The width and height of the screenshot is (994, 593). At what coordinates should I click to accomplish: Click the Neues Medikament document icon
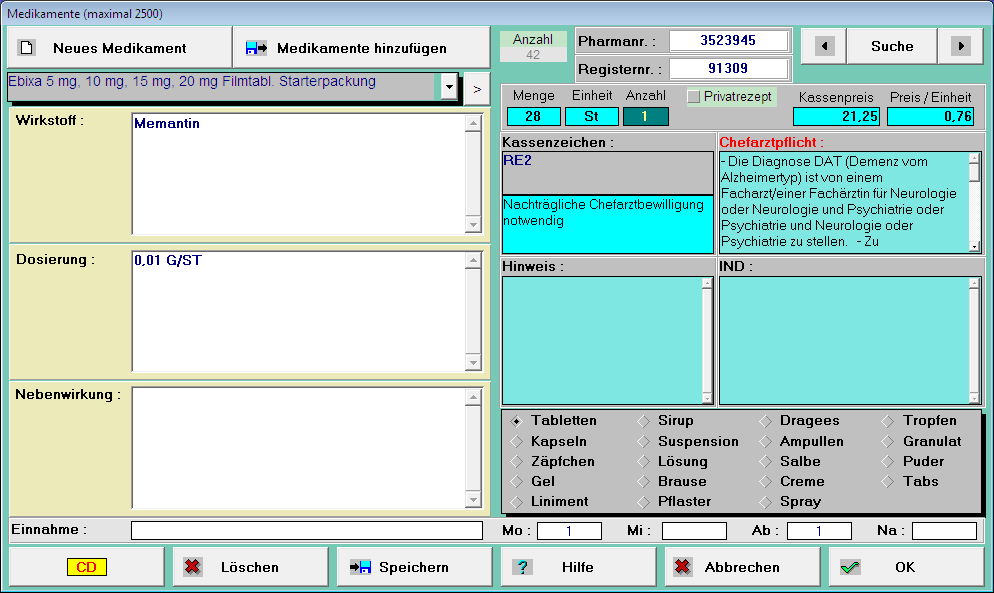pyautogui.click(x=27, y=48)
